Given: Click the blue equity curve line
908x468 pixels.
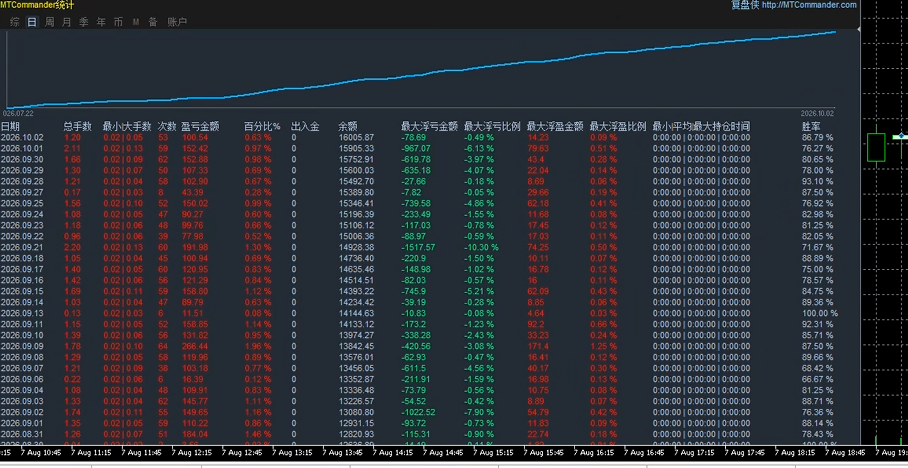Looking at the screenshot, I should point(421,74).
